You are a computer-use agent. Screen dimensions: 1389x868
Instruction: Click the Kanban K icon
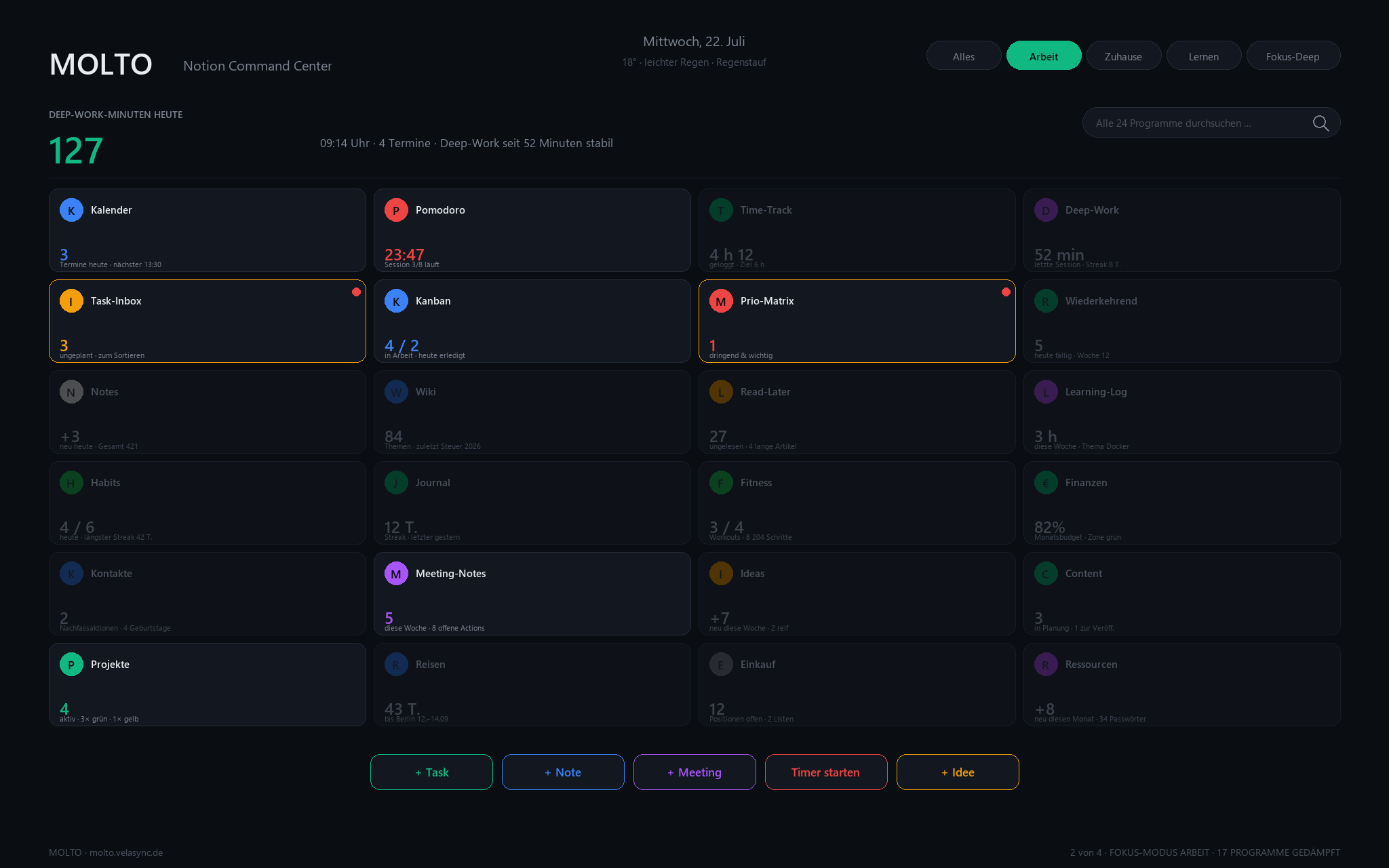tap(396, 301)
